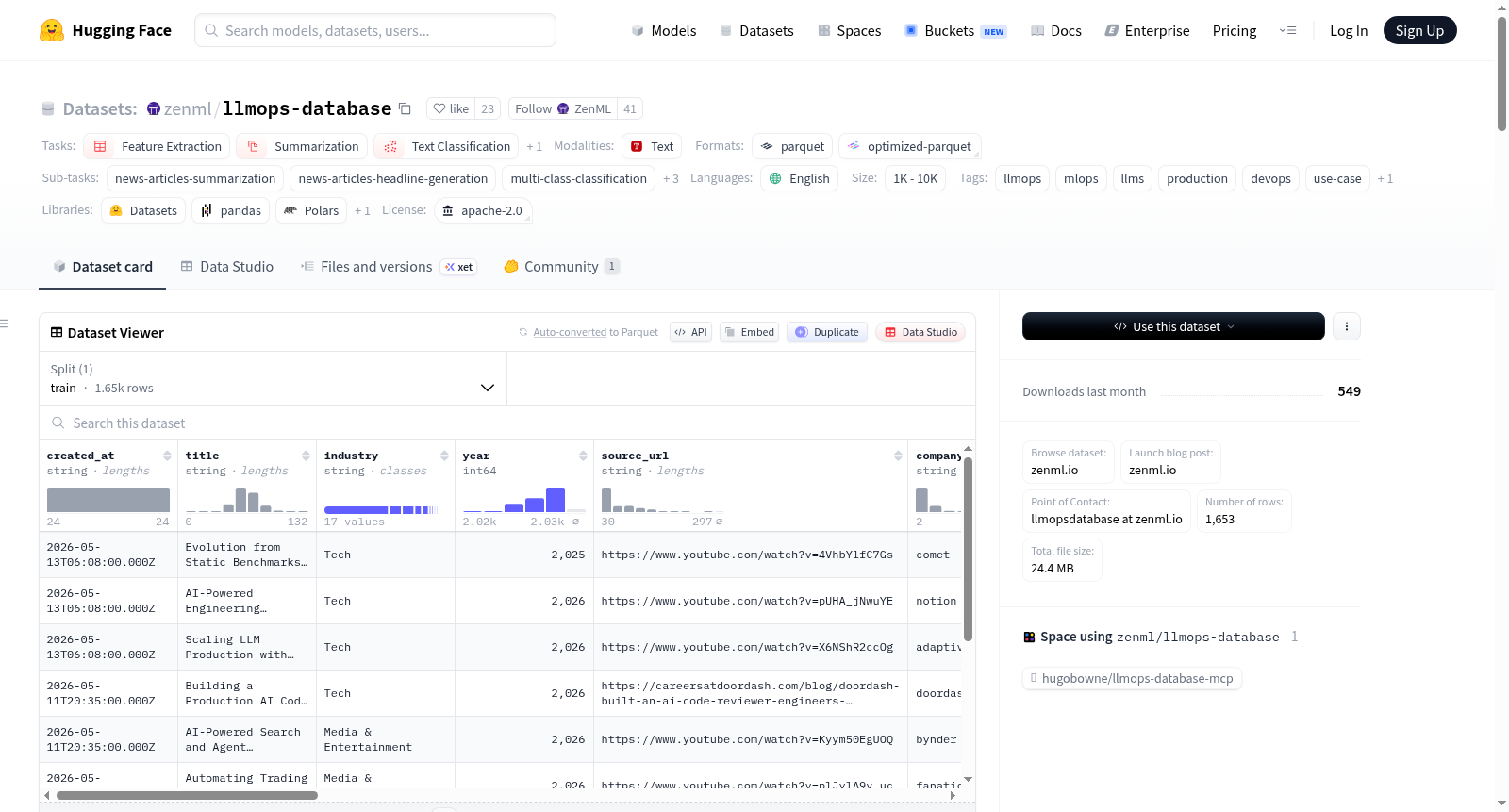Image resolution: width=1509 pixels, height=812 pixels.
Task: Click the year column histogram
Action: tap(524, 500)
